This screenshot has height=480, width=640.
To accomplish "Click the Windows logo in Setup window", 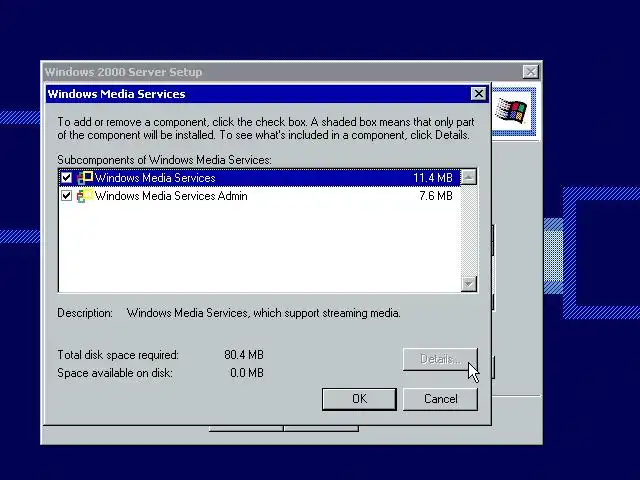I will (512, 111).
